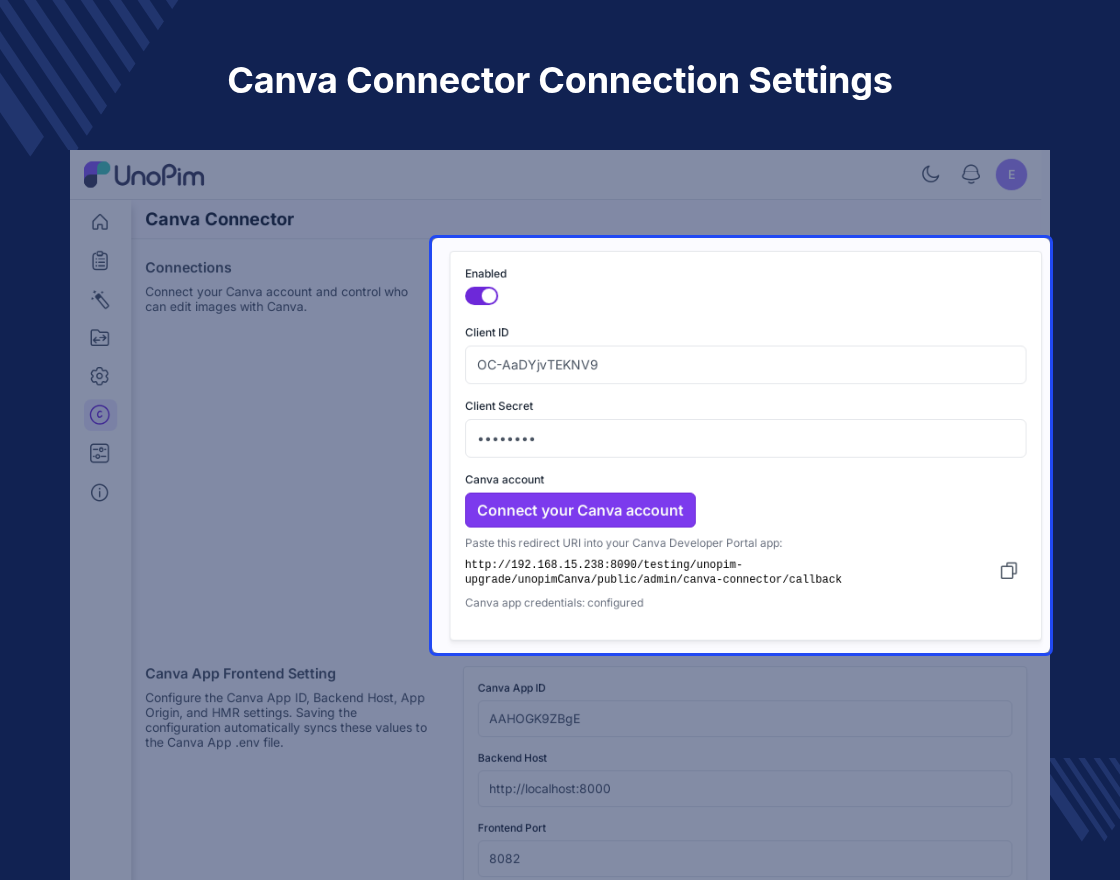The width and height of the screenshot is (1120, 880).
Task: Open the Settings gear sidebar icon
Action: click(x=100, y=376)
